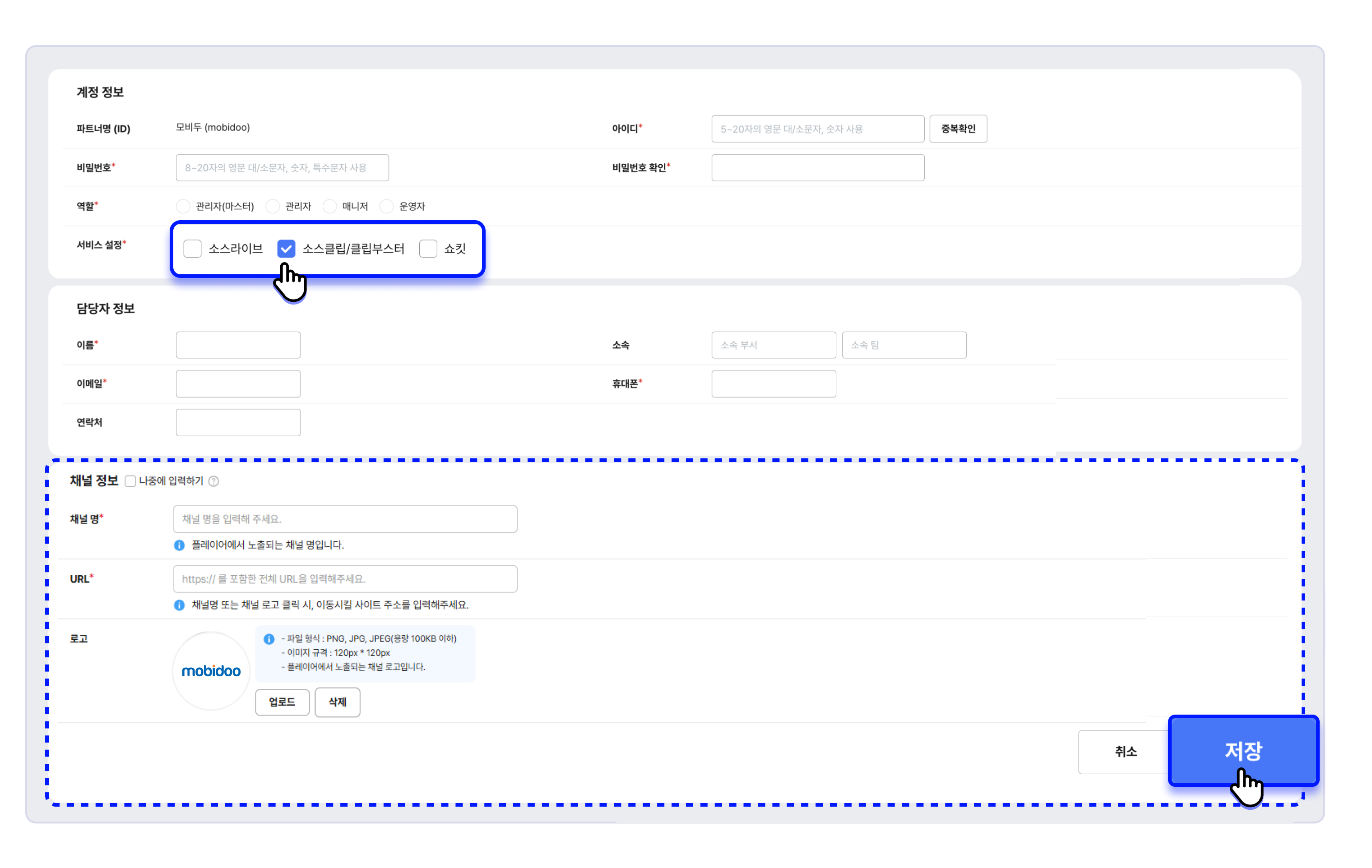Viewport: 1372px width, 868px height.
Task: Click the mobidoo logo thumbnail
Action: pos(211,670)
